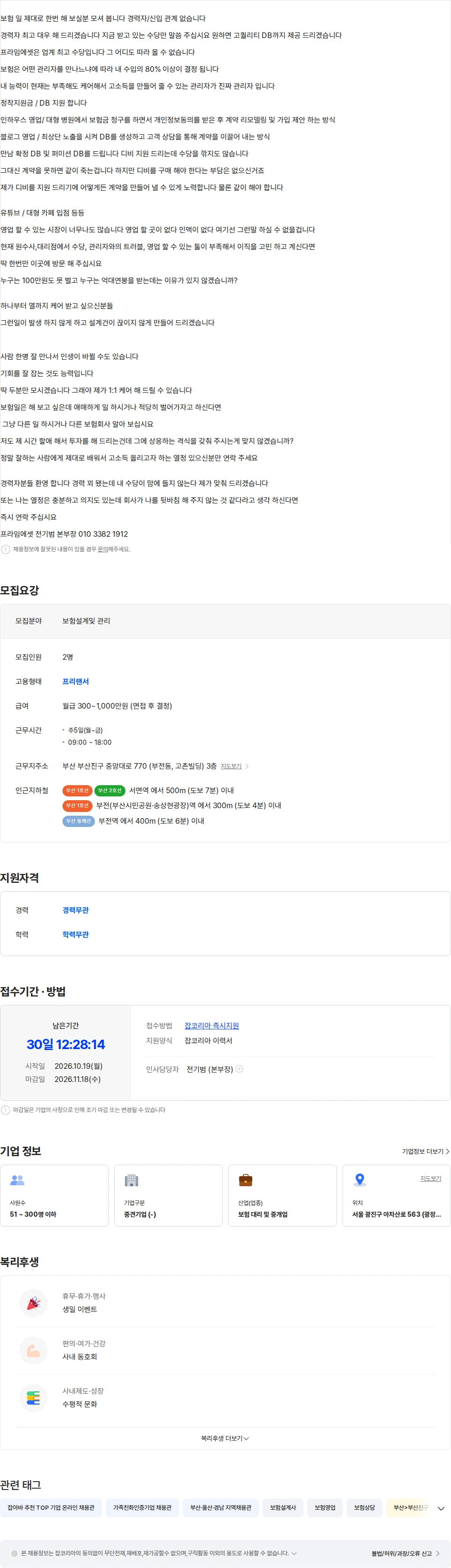Screen dimensions: 451x1568
Task: Click the 서울 광진구 아차산로 563 address
Action: tap(397, 1214)
